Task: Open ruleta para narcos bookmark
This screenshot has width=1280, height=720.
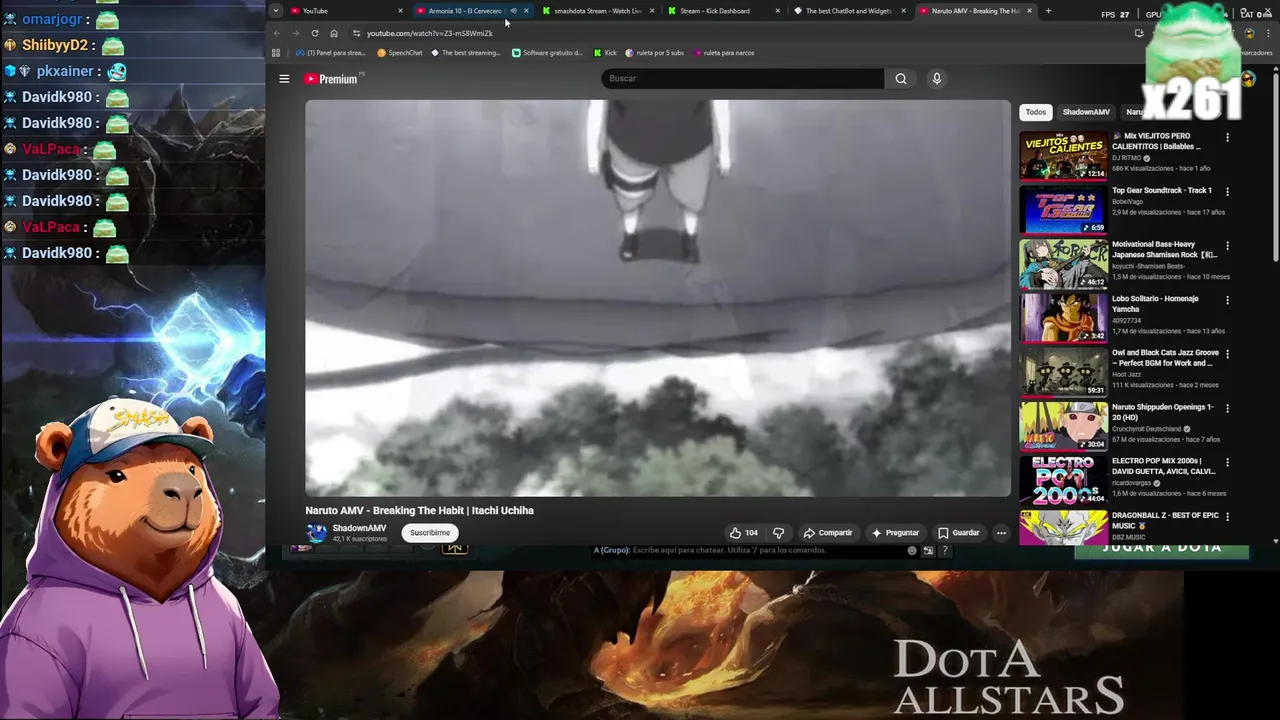Action: click(x=724, y=53)
